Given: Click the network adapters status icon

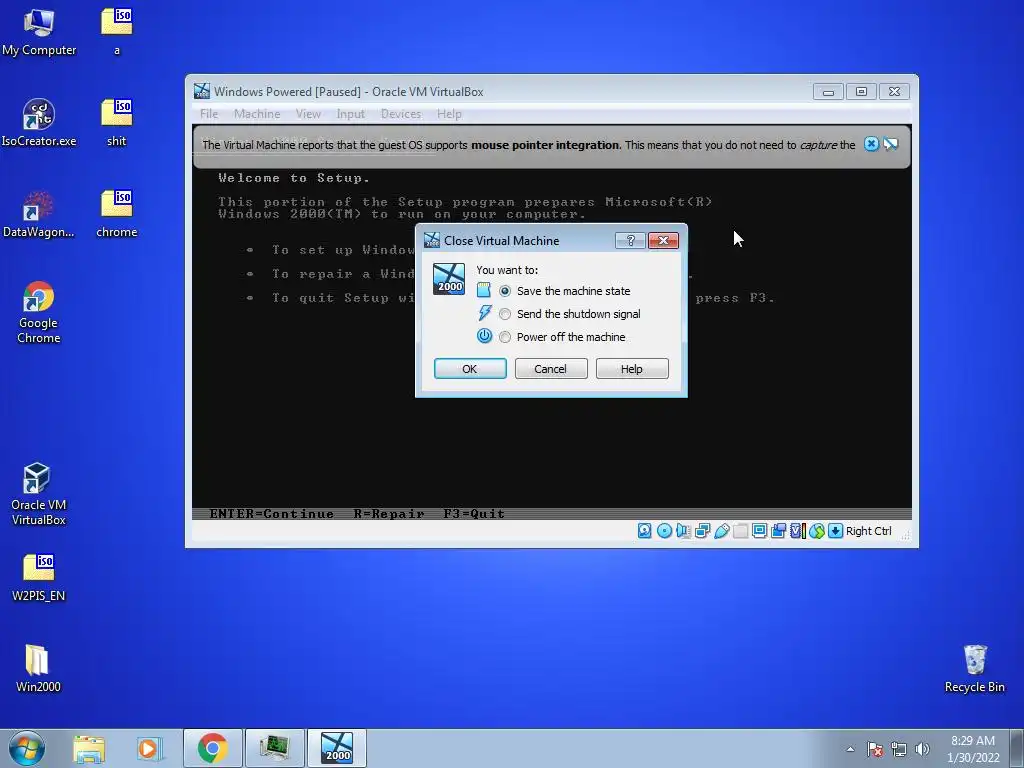Looking at the screenshot, I should point(703,531).
